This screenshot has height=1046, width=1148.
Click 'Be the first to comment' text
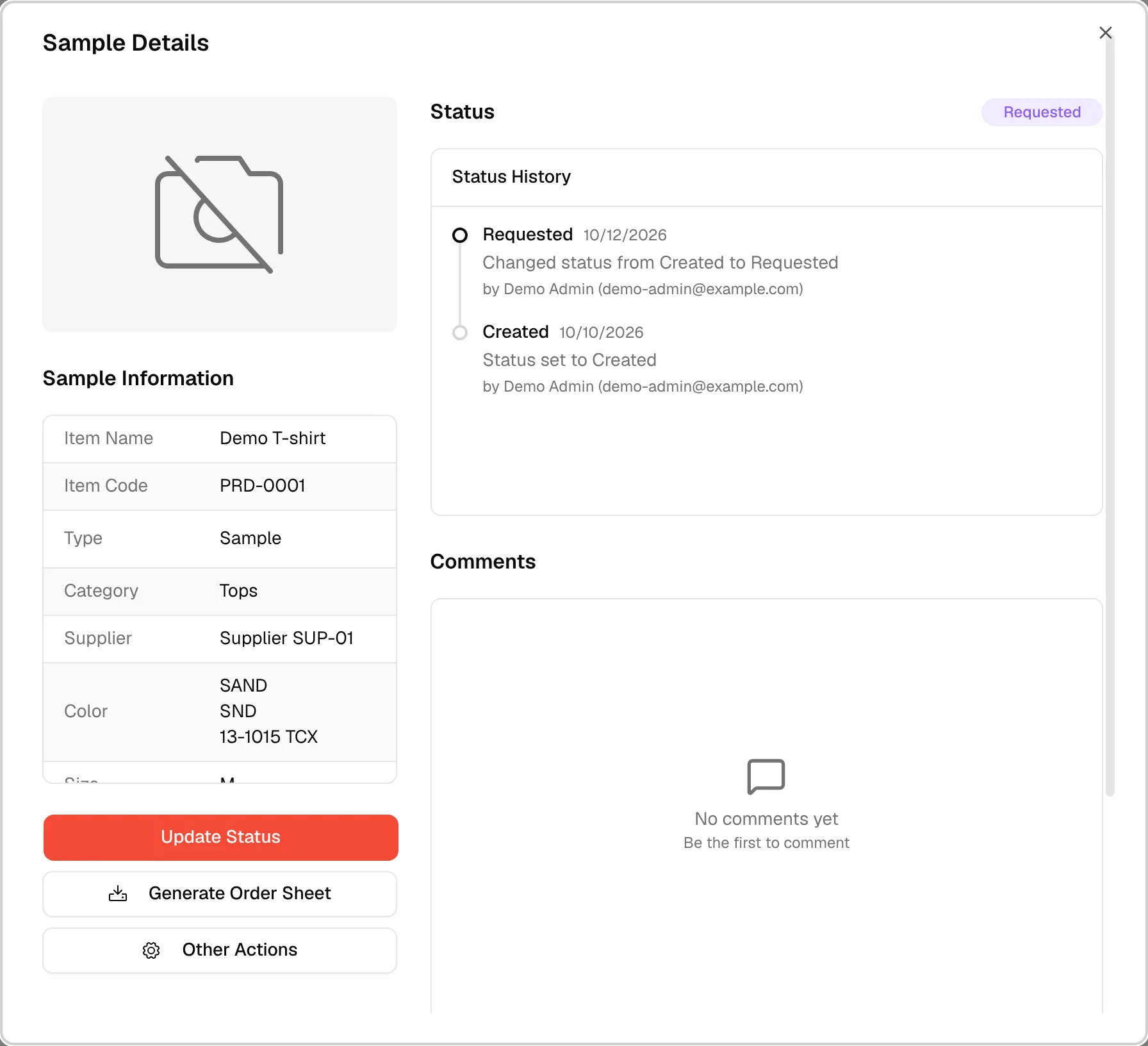tap(766, 843)
